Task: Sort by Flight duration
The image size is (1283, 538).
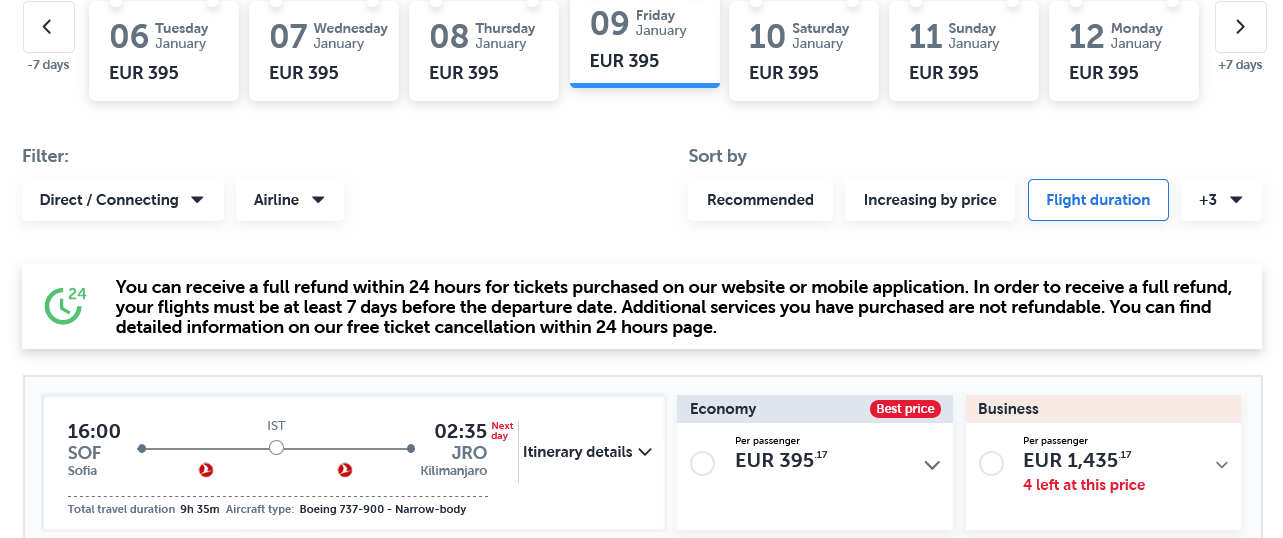Action: (1098, 200)
